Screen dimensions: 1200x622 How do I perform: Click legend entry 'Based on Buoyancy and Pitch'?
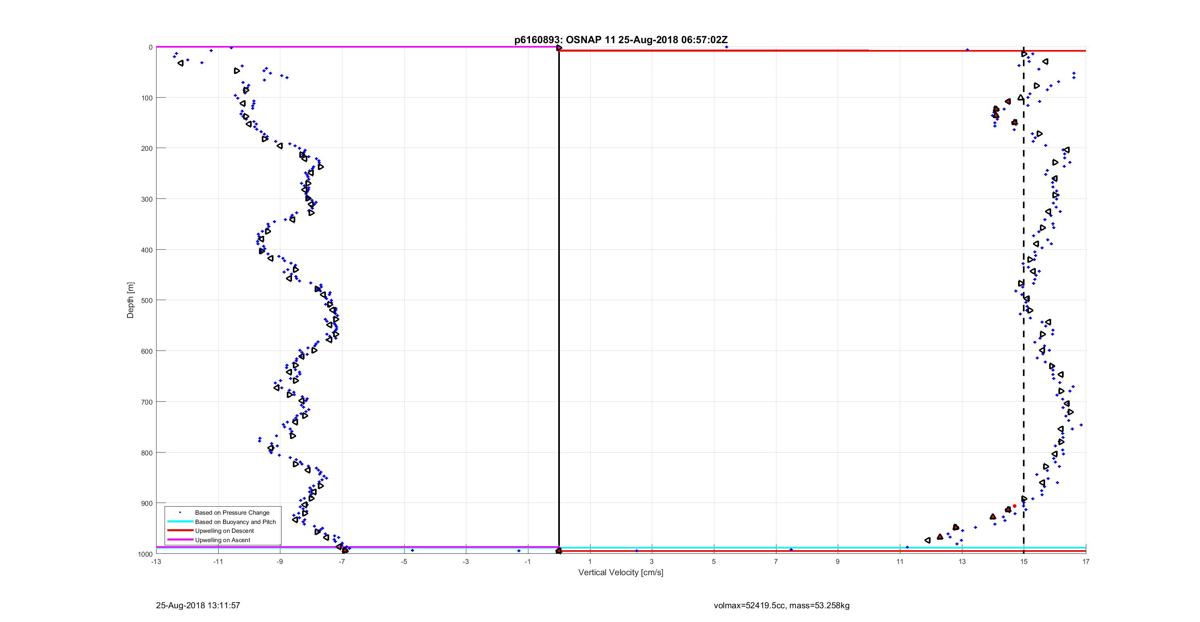pos(235,521)
